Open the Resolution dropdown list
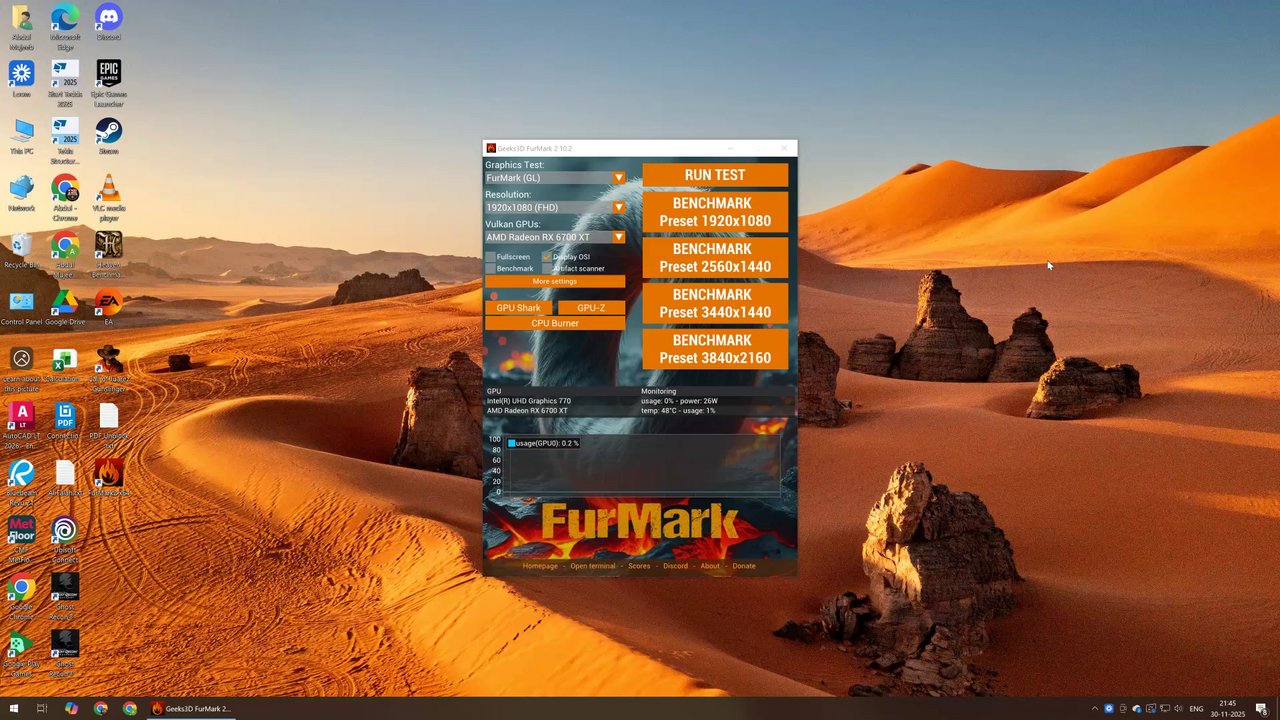The image size is (1280, 720). [x=618, y=208]
